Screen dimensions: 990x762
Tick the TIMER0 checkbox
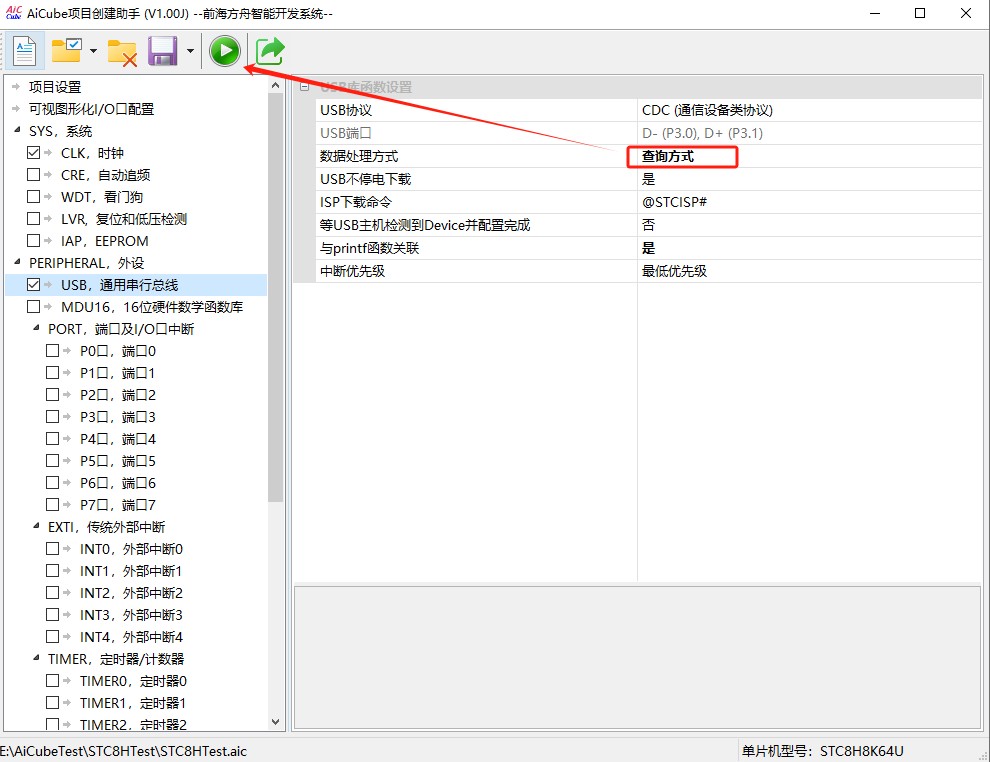coord(52,681)
